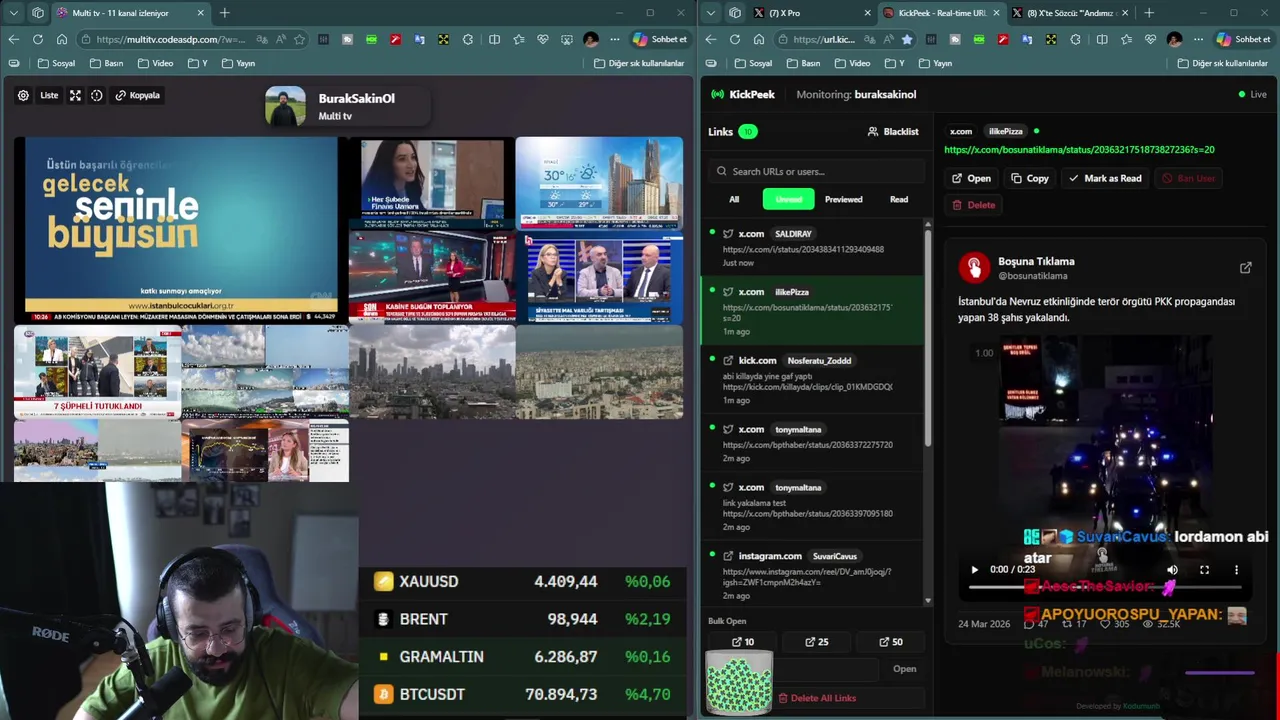
Task: Click Mark as Read
Action: click(x=1105, y=178)
